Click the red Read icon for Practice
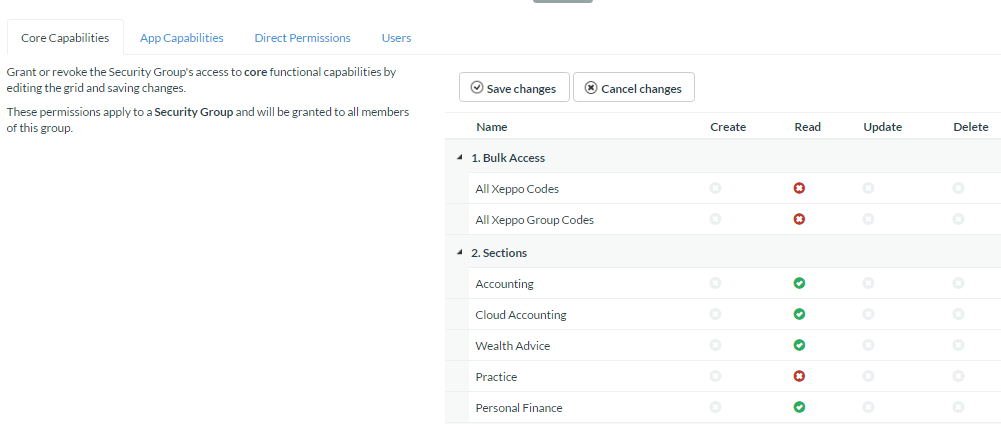 point(799,377)
